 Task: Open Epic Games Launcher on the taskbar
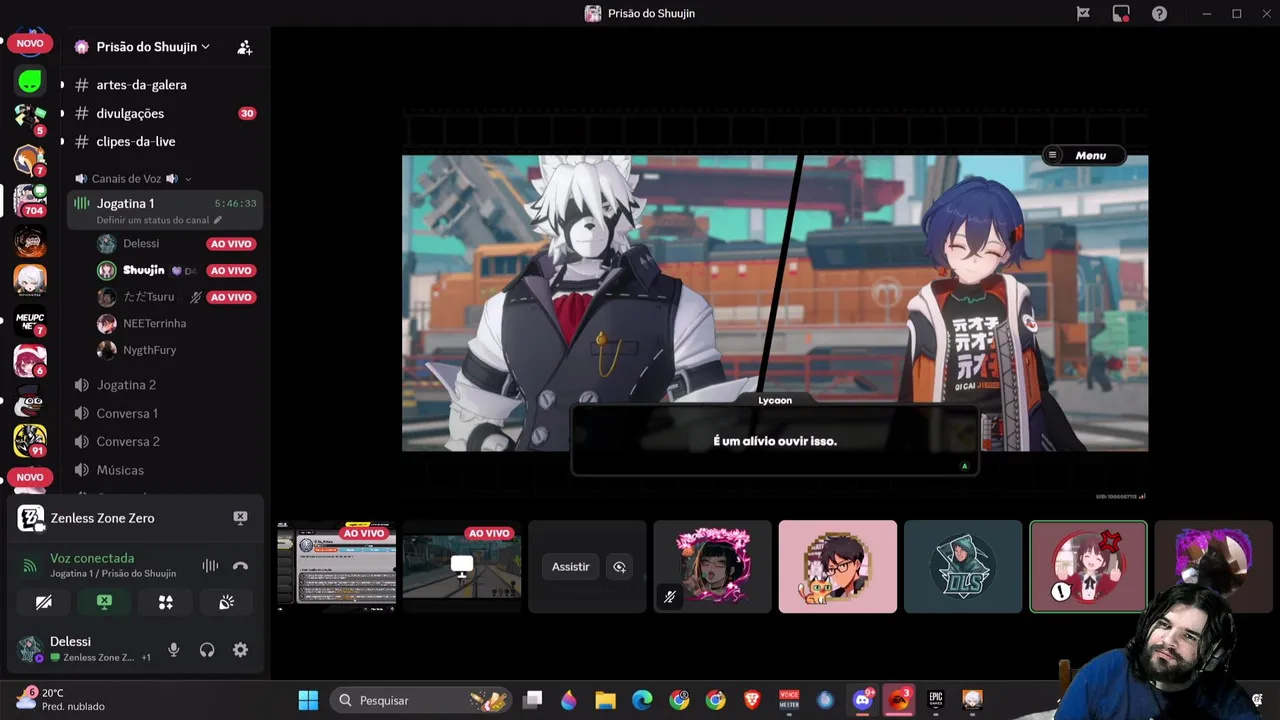[x=936, y=700]
